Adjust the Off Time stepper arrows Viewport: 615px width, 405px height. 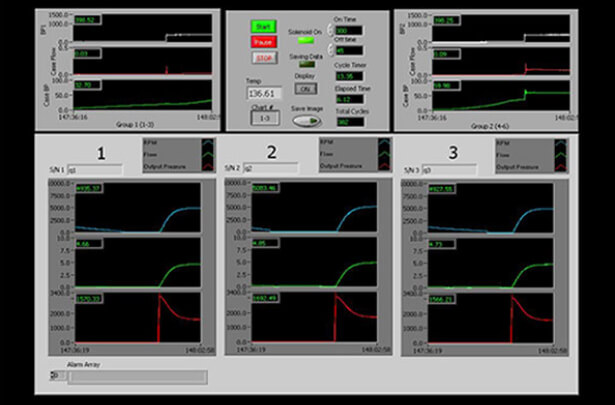[330, 50]
